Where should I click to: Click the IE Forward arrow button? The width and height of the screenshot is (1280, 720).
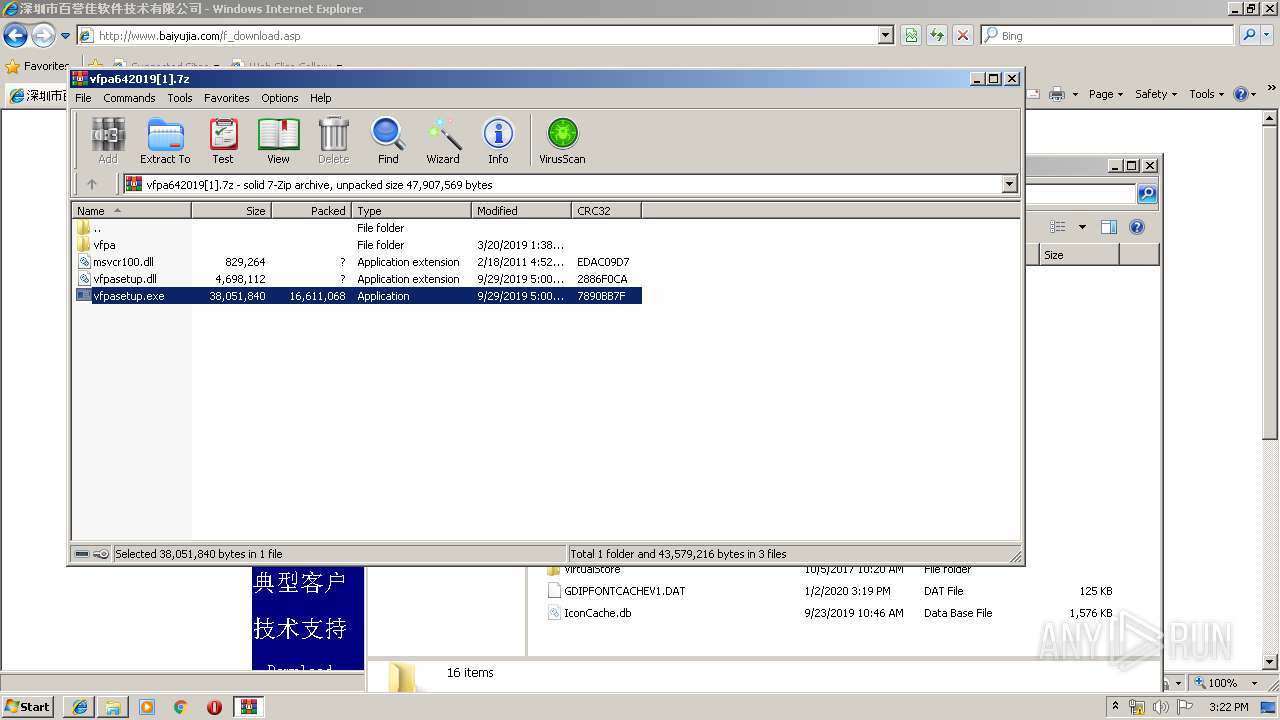43,36
